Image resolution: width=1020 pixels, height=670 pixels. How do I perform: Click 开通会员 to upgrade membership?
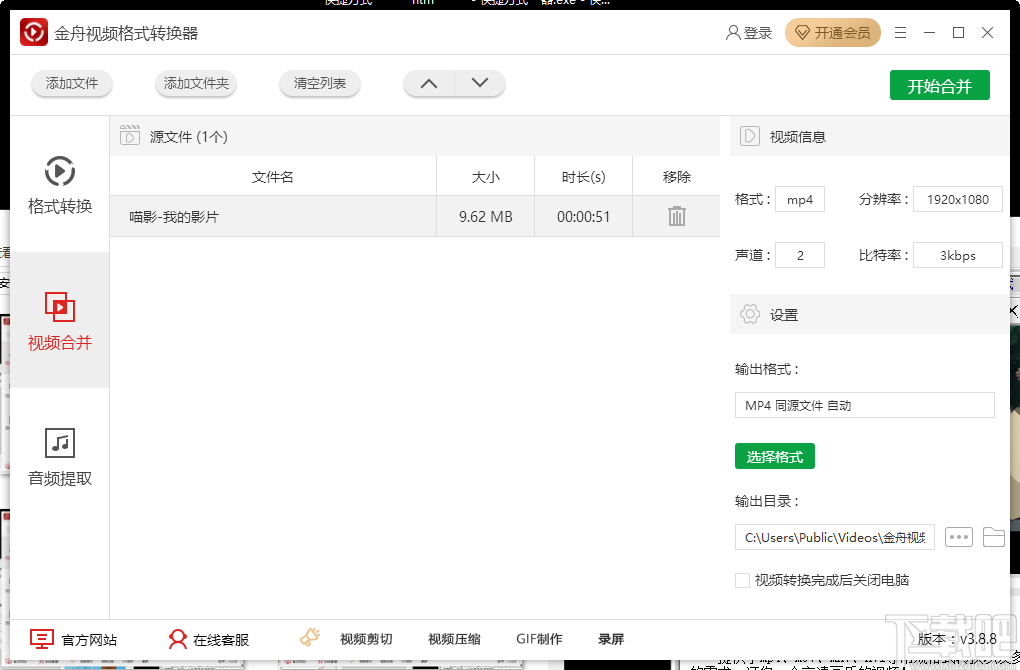click(833, 32)
